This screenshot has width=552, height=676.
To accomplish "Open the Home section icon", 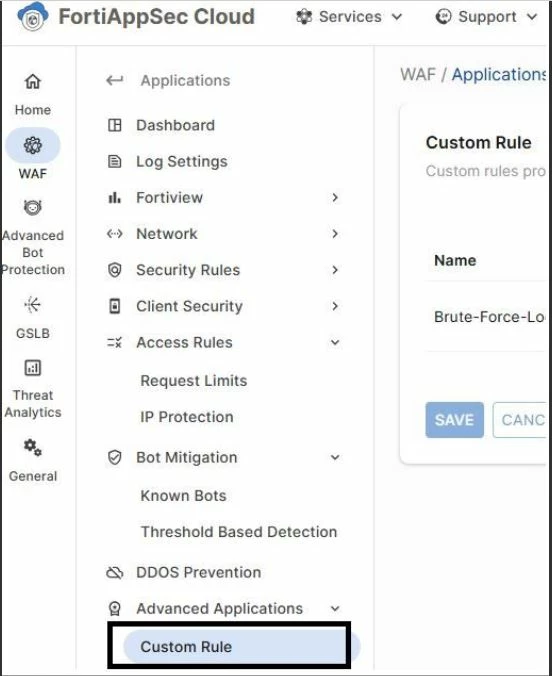I will coord(33,81).
